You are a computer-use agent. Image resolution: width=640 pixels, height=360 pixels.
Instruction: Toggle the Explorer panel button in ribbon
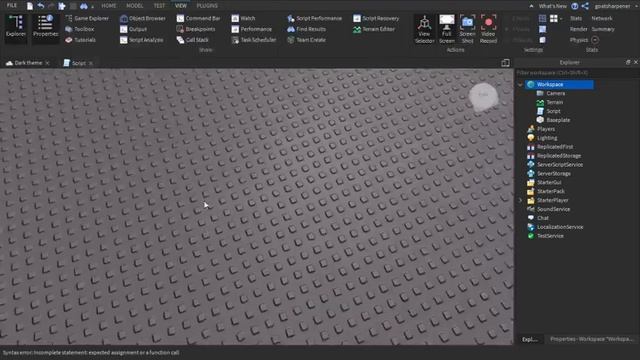click(x=16, y=27)
